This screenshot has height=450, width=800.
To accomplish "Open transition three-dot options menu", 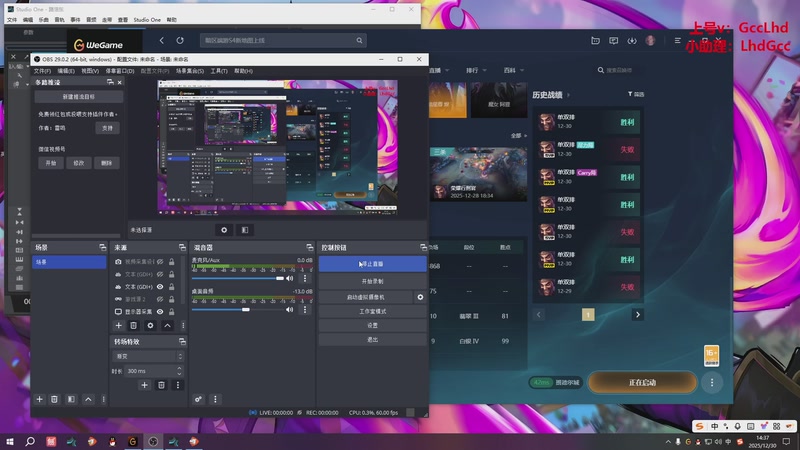I will coord(178,385).
